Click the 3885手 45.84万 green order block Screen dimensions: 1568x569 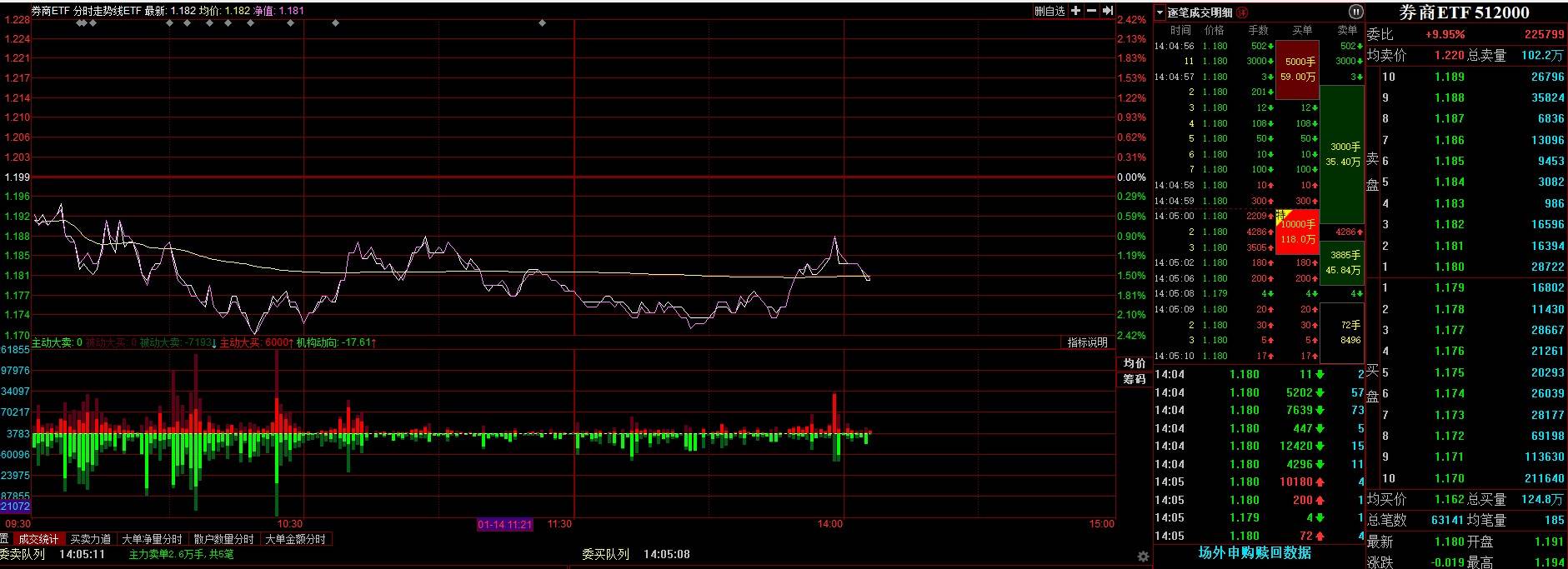[x=1342, y=262]
